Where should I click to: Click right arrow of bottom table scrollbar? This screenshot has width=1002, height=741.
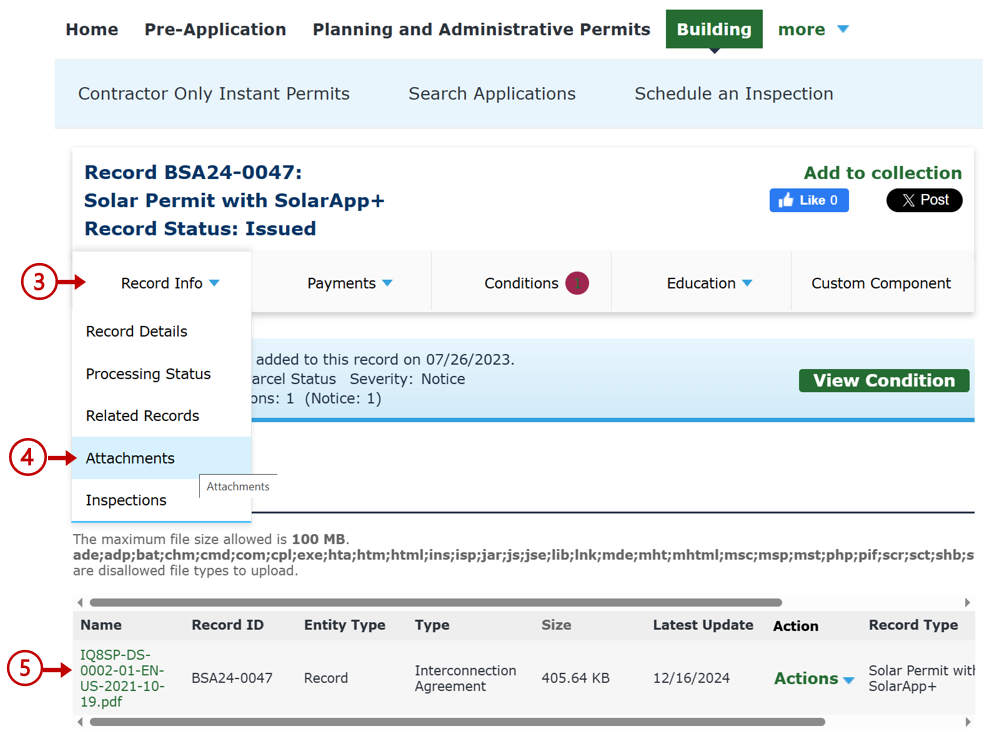tap(967, 722)
